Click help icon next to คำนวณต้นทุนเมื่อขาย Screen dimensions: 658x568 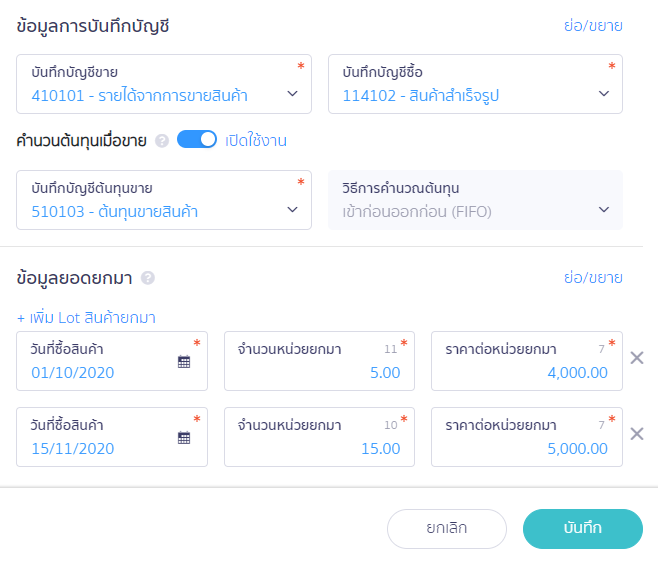point(162,141)
